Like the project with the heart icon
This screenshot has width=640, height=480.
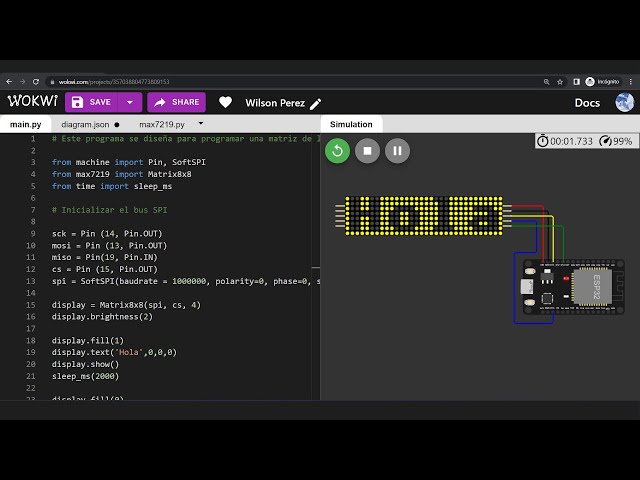(225, 102)
